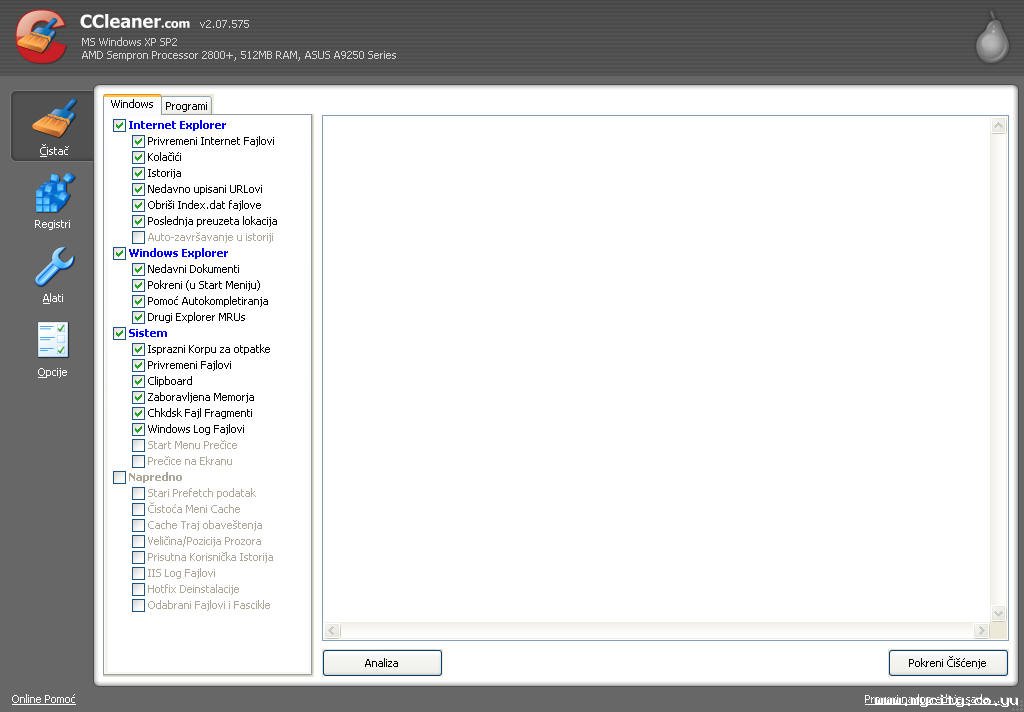Enable IIS Log Fajlovi checkbox
Image resolution: width=1024 pixels, height=712 pixels.
(x=138, y=574)
